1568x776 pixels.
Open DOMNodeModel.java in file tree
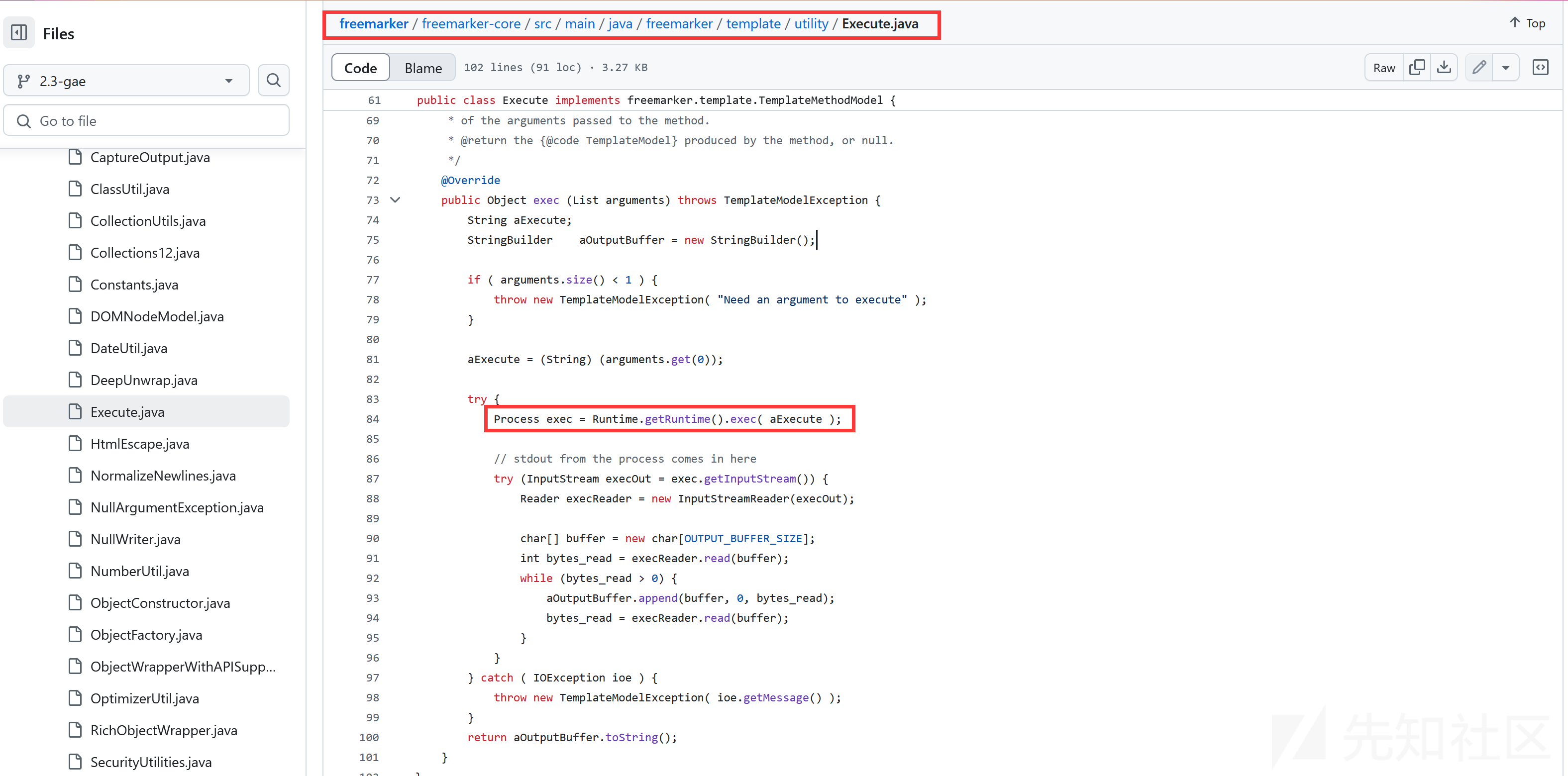click(x=157, y=316)
